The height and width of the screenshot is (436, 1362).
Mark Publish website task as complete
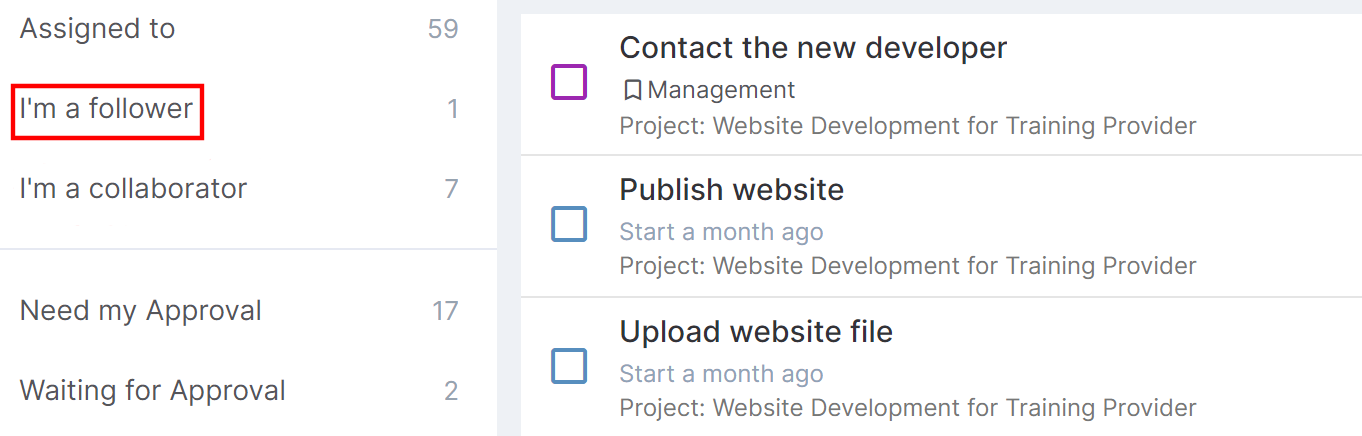click(x=569, y=224)
